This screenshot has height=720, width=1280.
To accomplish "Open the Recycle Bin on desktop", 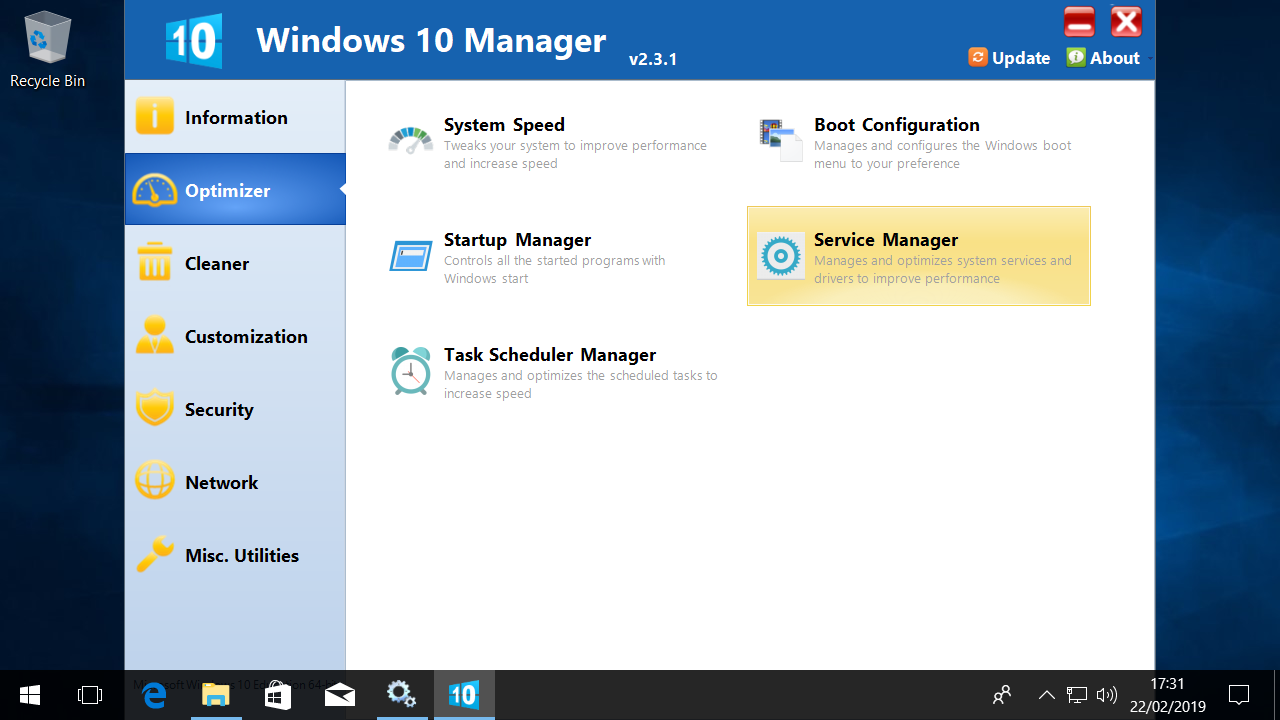I will pyautogui.click(x=46, y=40).
